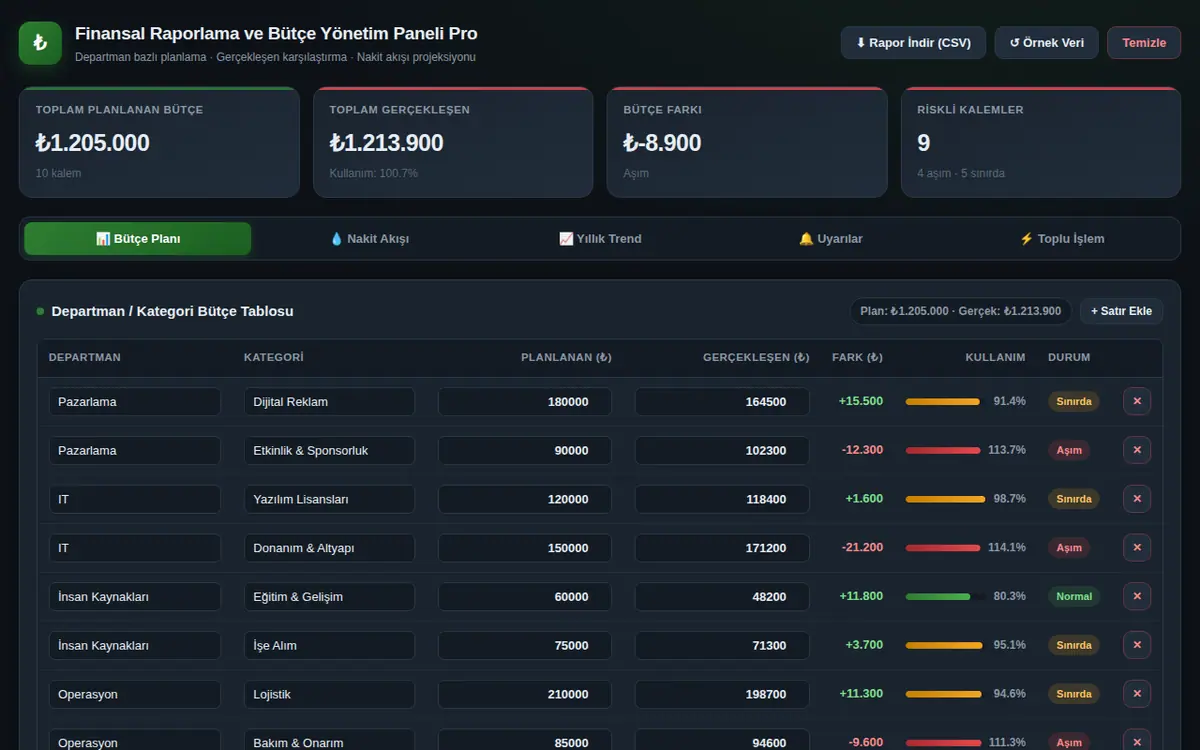The image size is (1200, 750).
Task: Delete the Etkinlik & Sponsorluk row
Action: [x=1137, y=450]
